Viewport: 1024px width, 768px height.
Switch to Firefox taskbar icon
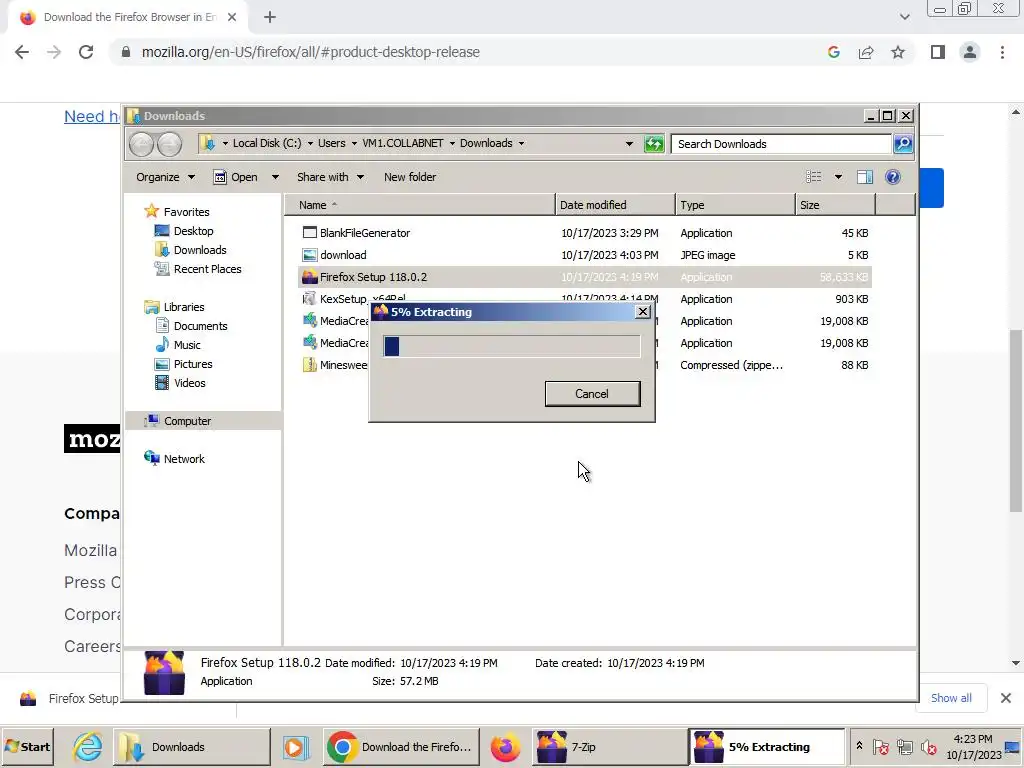coord(505,747)
